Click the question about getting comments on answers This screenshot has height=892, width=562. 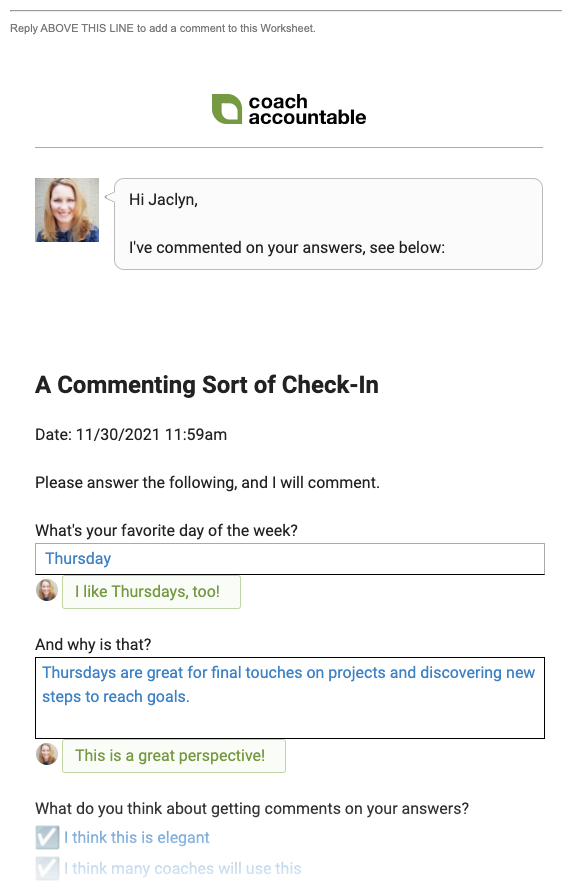252,808
